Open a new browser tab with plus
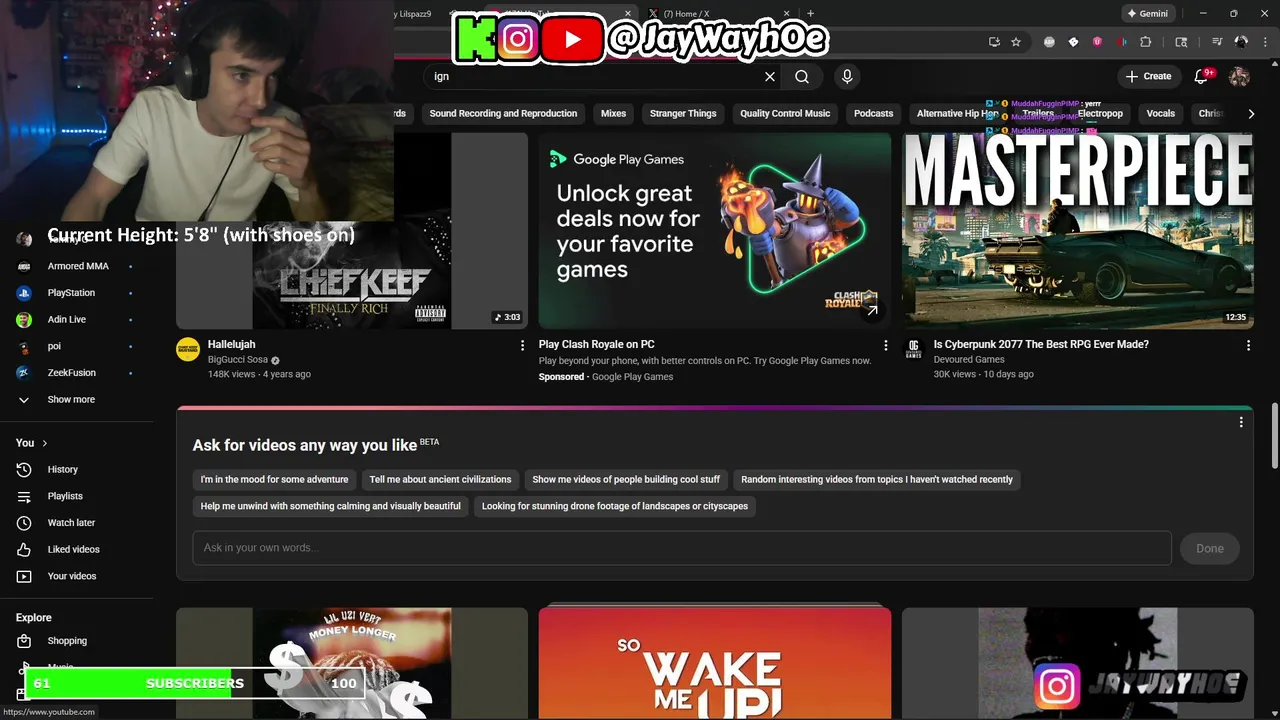This screenshot has height=720, width=1280. coord(810,14)
